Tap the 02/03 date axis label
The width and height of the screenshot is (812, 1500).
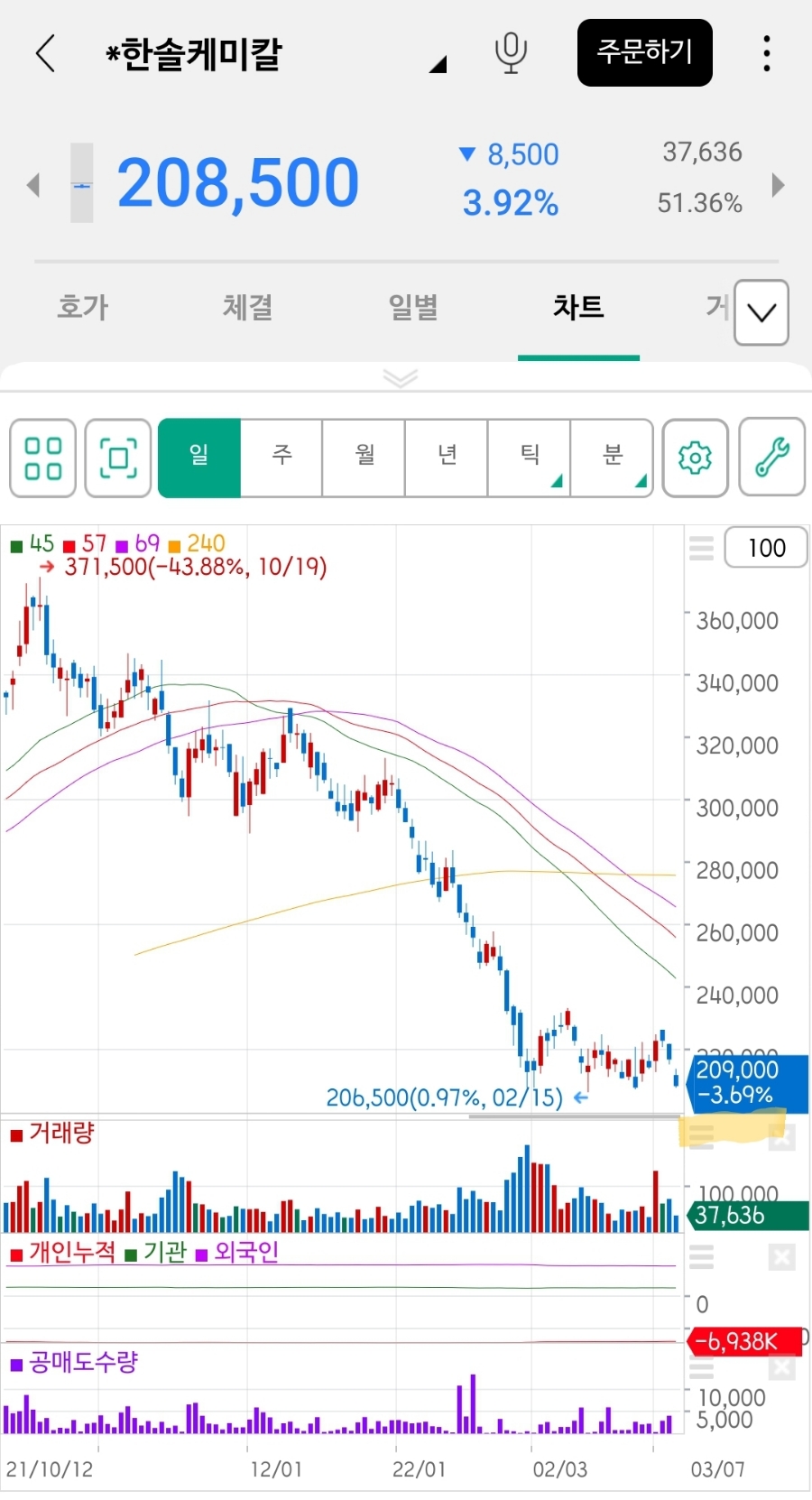coord(559,1469)
